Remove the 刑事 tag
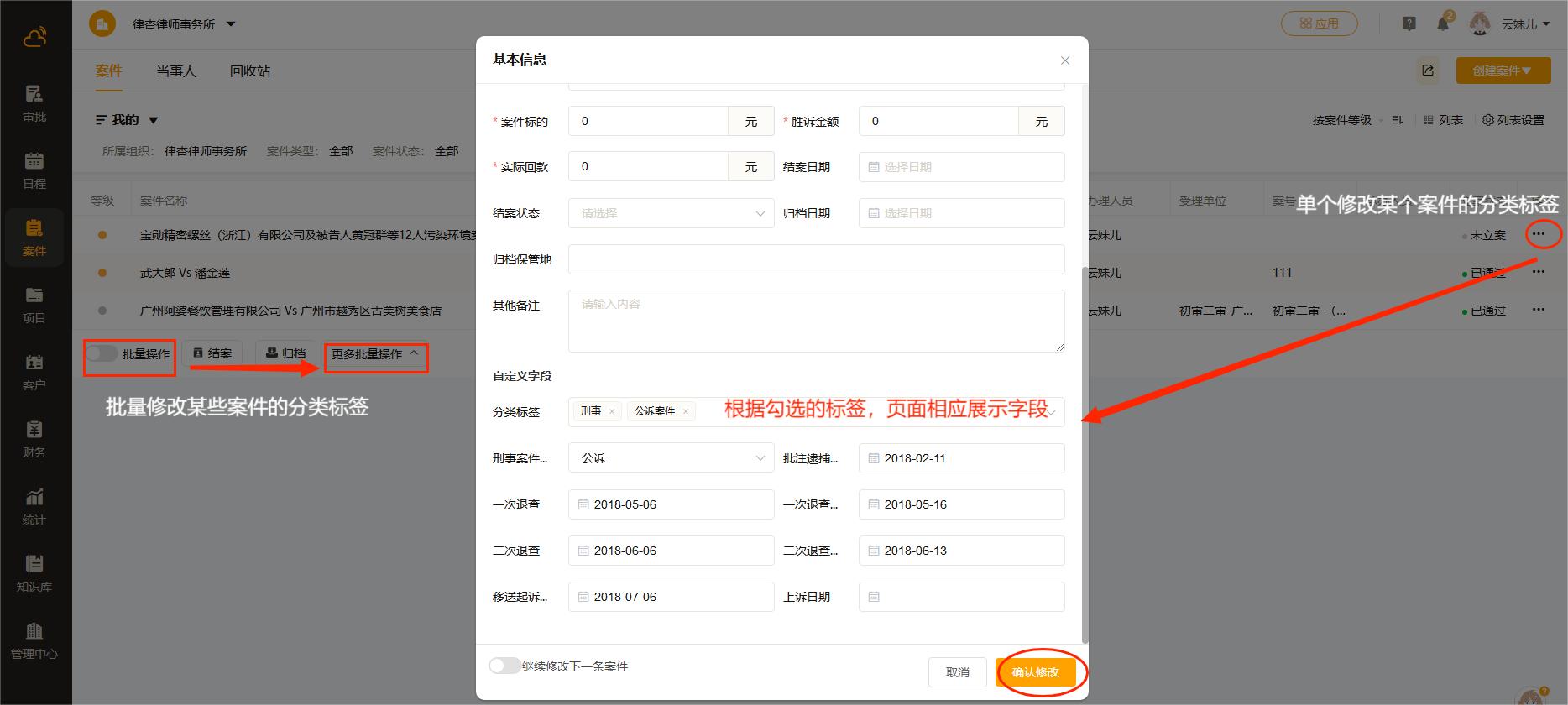Viewport: 1568px width, 705px height. [x=612, y=411]
